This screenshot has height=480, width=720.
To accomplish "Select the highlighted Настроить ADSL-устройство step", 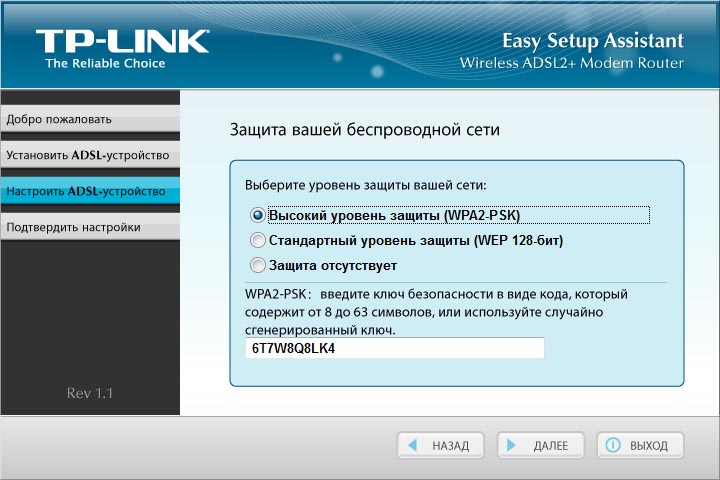I will [88, 190].
